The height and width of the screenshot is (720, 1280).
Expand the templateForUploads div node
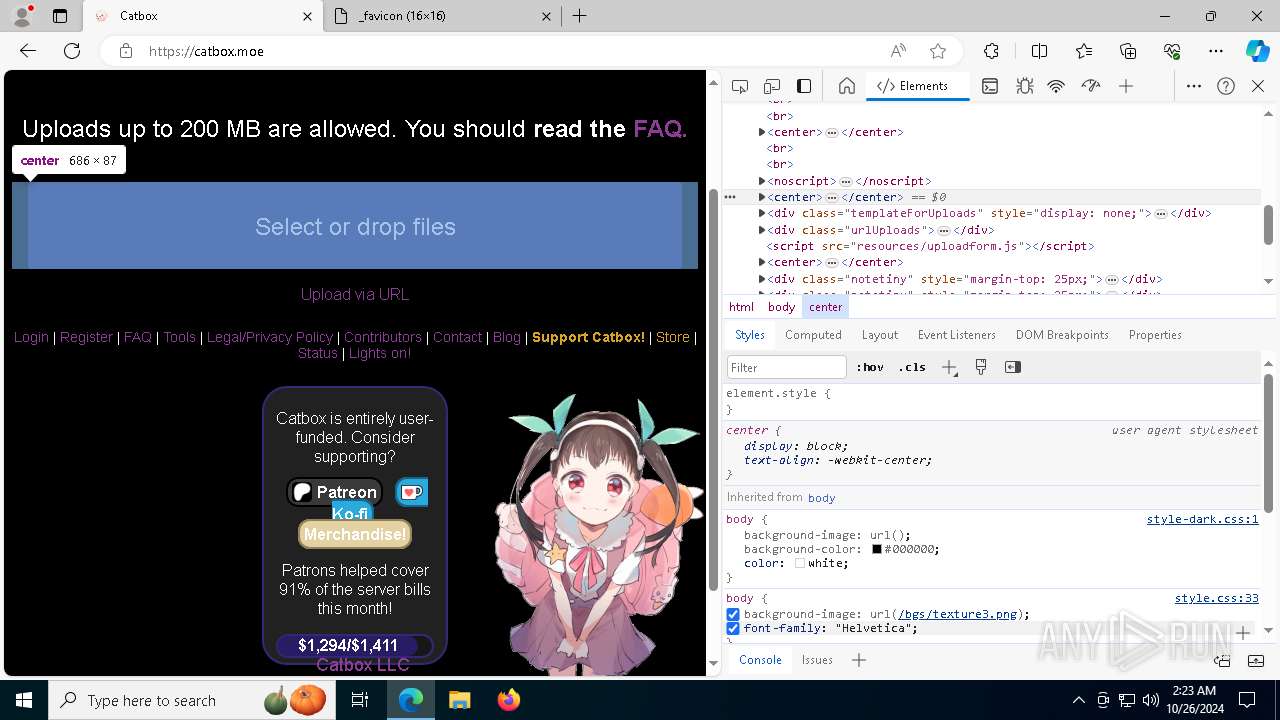[x=762, y=213]
